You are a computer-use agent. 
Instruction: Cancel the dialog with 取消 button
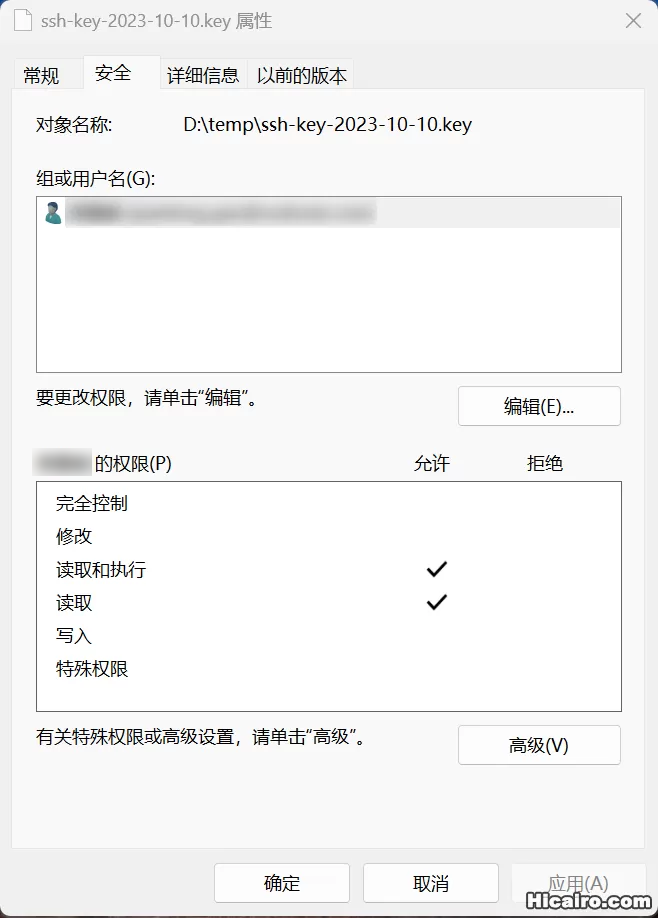click(x=430, y=883)
